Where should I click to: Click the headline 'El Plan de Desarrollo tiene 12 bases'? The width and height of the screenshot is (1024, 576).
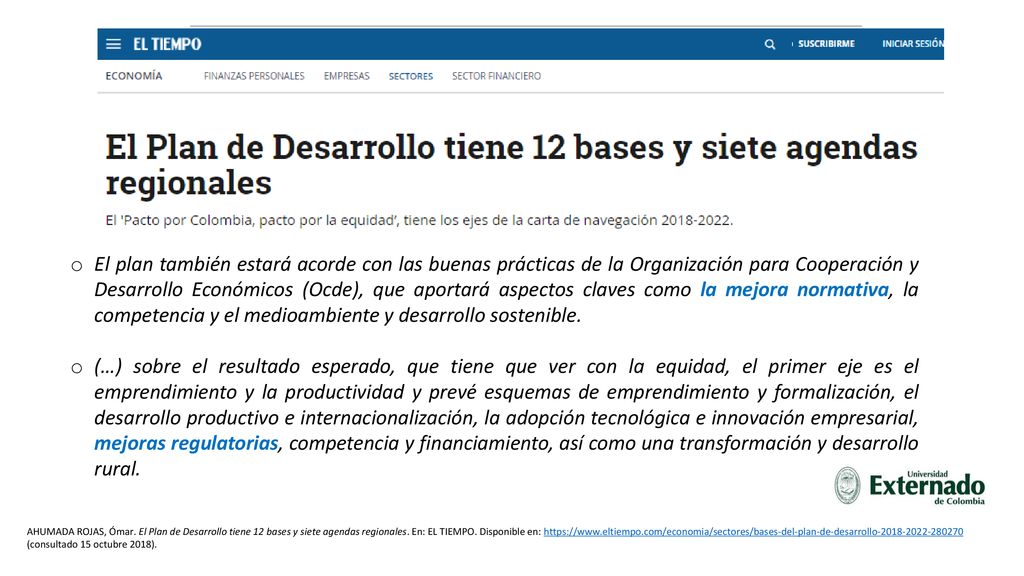[x=511, y=165]
